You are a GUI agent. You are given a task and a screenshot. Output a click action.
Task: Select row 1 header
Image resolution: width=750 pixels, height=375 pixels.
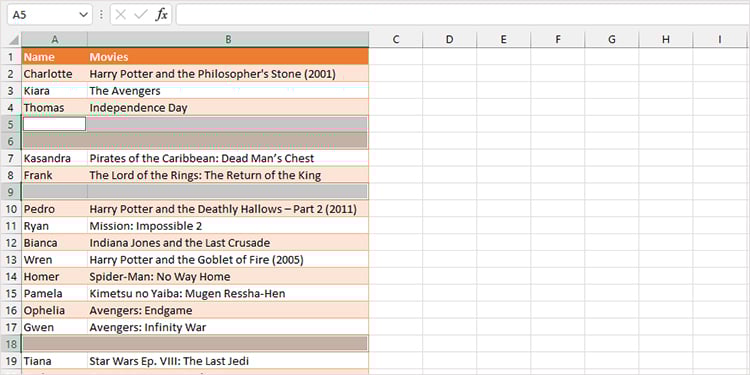coord(11,57)
